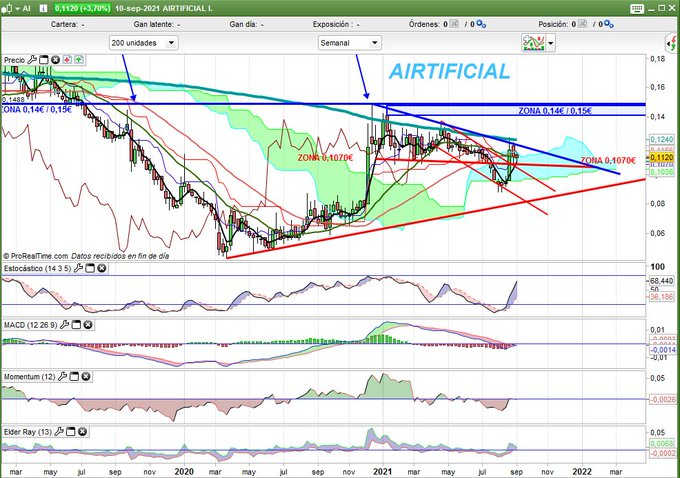680x478 pixels.
Task: Remove the Estocástico indicator panel
Action: tap(101, 268)
